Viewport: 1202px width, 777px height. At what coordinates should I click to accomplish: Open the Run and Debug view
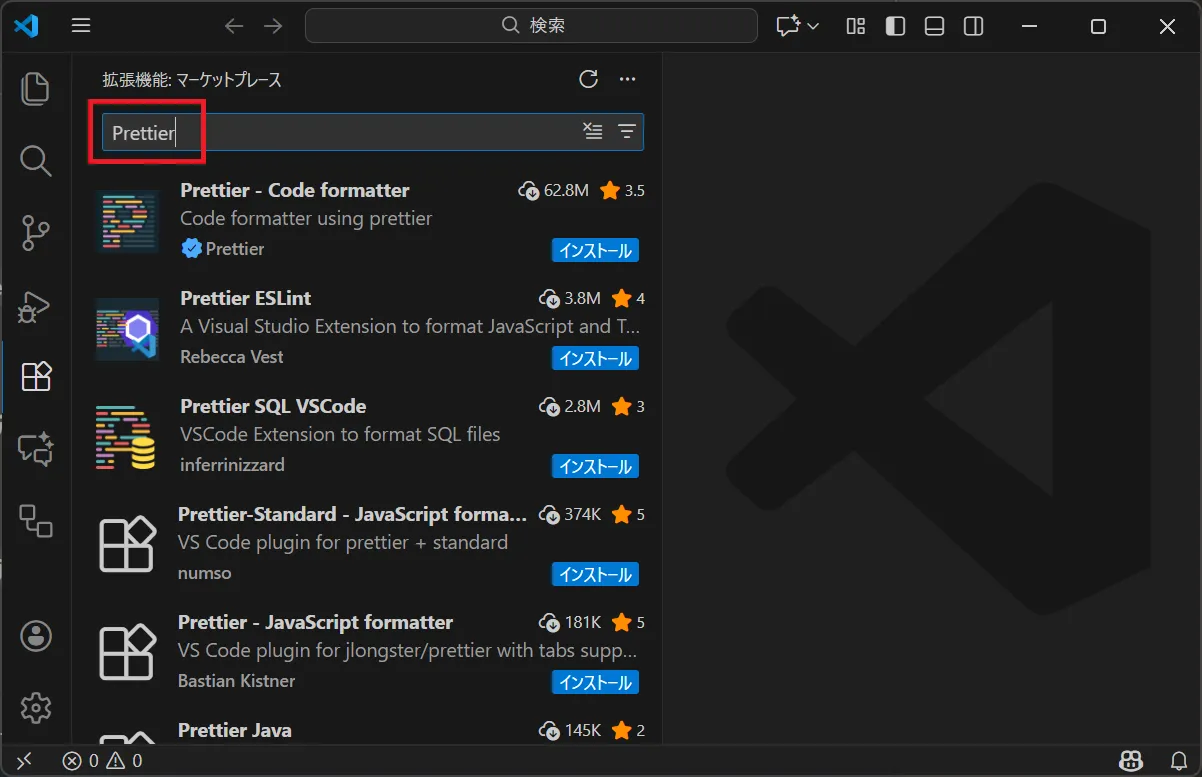(x=36, y=306)
